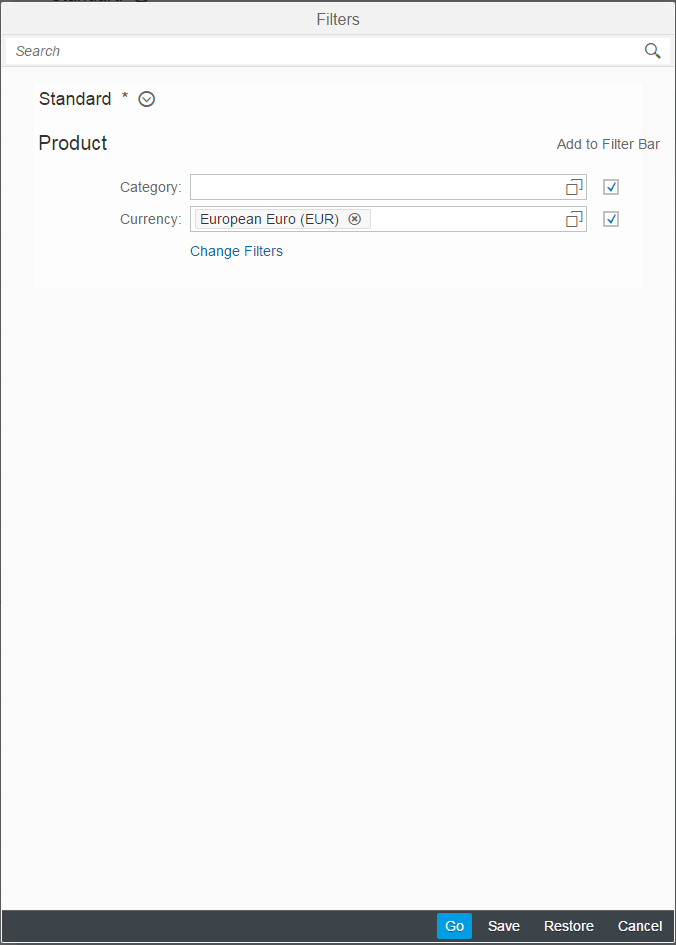Uncheck Currency Add to Filter Bar checkbox

[x=611, y=219]
